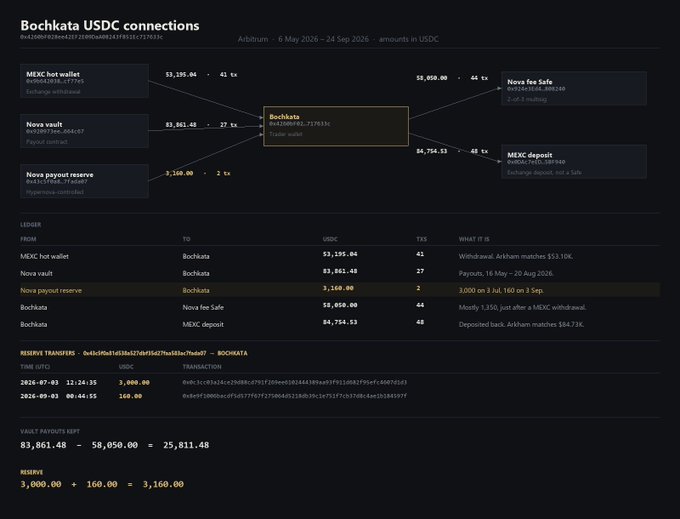Click the 53,195.04 · 41 tx flow label
680x519 pixels.
[x=201, y=75]
